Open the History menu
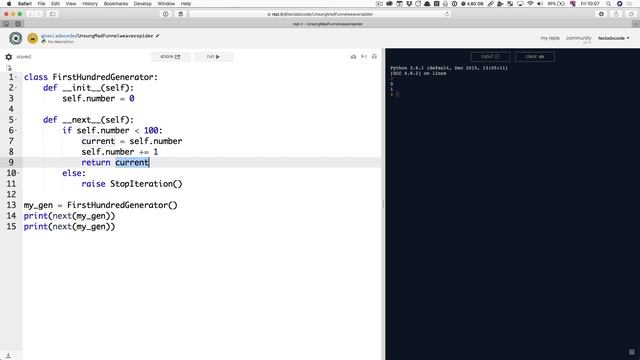The width and height of the screenshot is (640, 360). [x=90, y=4]
